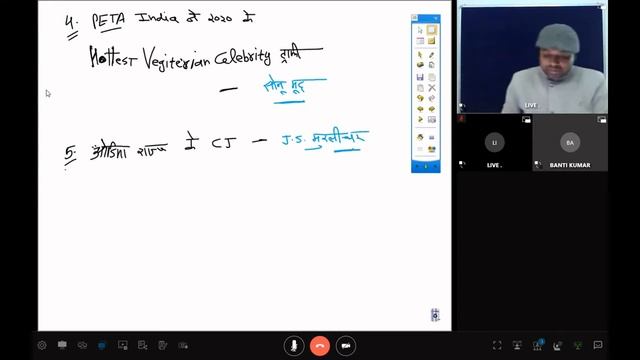Expand the palette's top dropdown arrow
Screen dimensions: 640x360
(436, 18)
